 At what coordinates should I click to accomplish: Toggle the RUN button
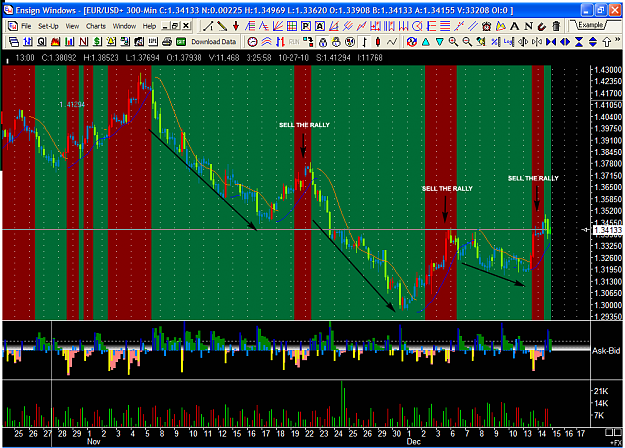[x=294, y=42]
